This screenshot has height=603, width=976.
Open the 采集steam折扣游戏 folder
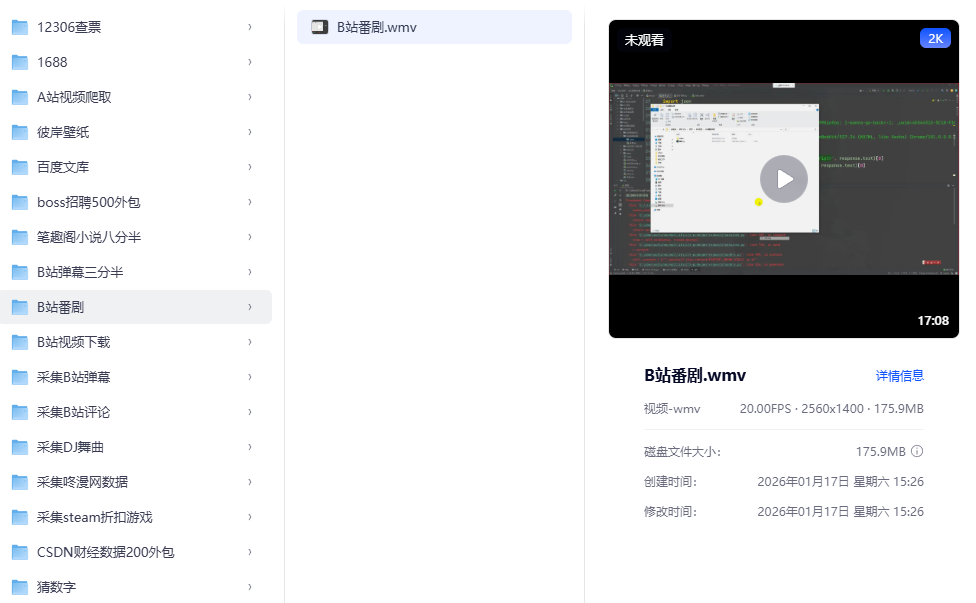coord(94,517)
